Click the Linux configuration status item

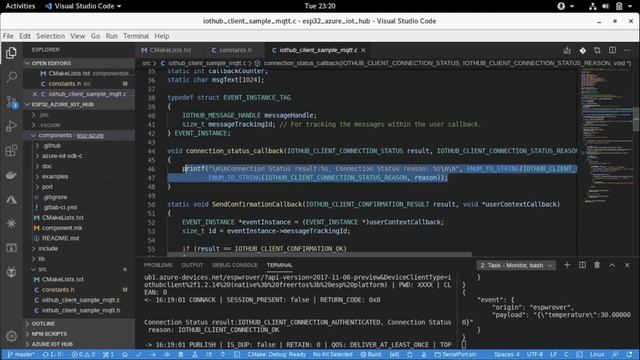(x=597, y=354)
